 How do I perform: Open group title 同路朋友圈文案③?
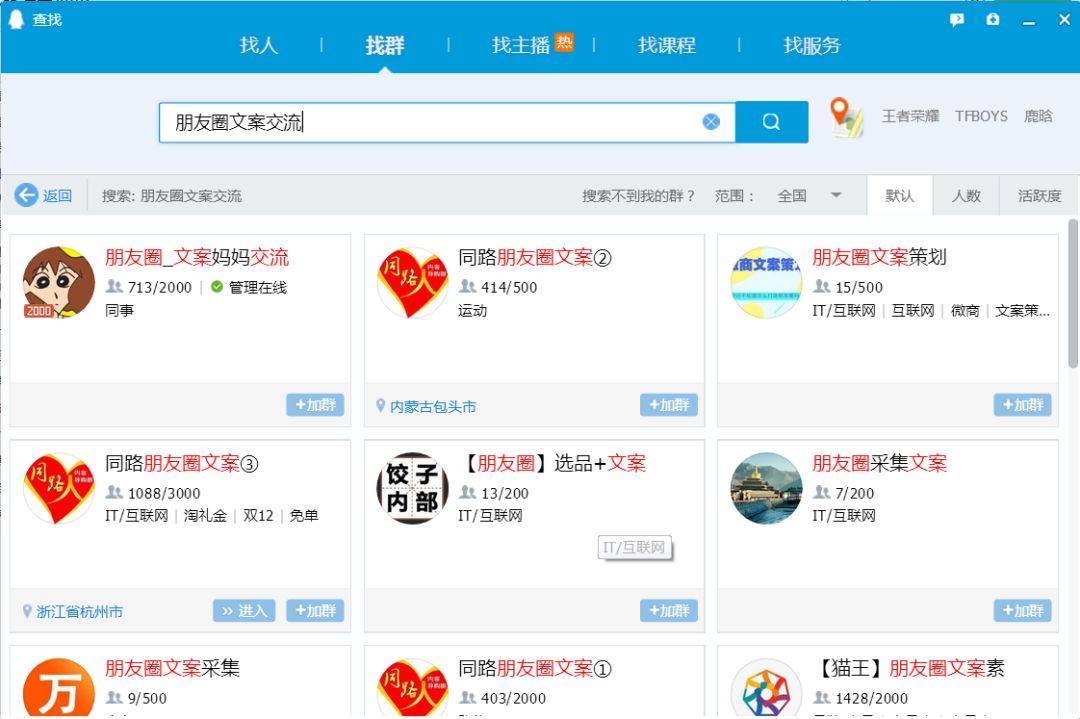(x=182, y=463)
